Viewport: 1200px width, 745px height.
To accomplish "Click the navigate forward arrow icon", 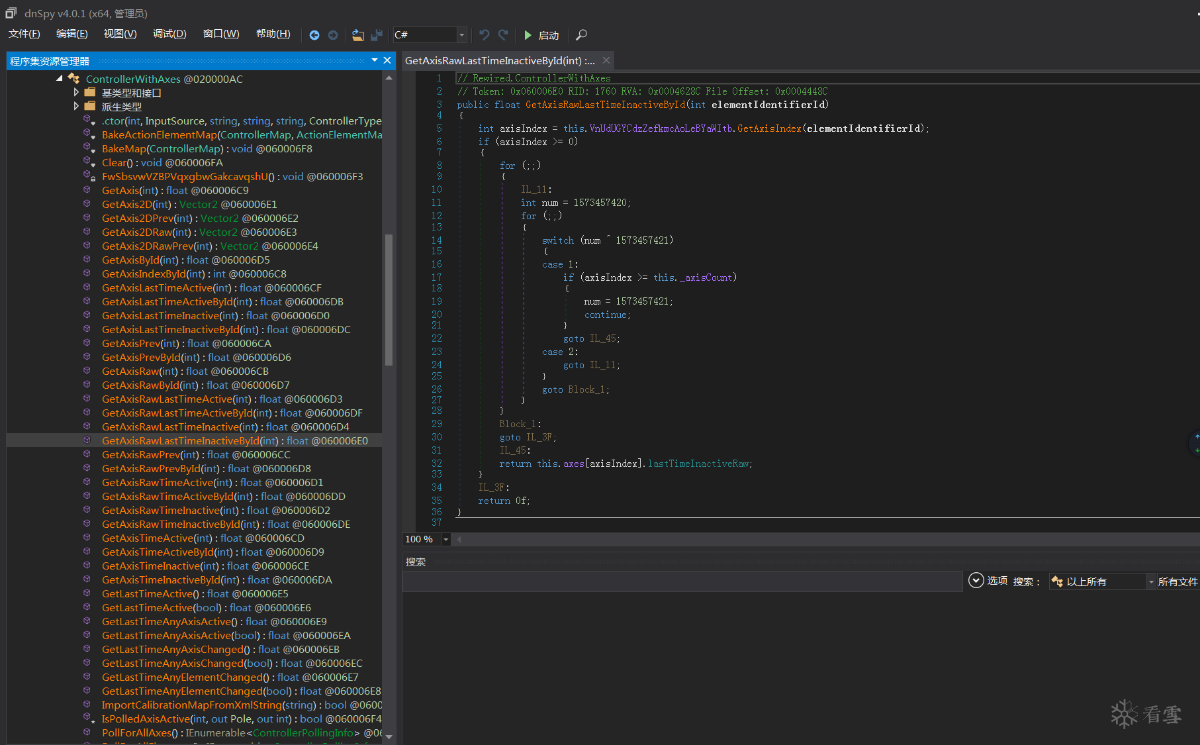I will [333, 35].
